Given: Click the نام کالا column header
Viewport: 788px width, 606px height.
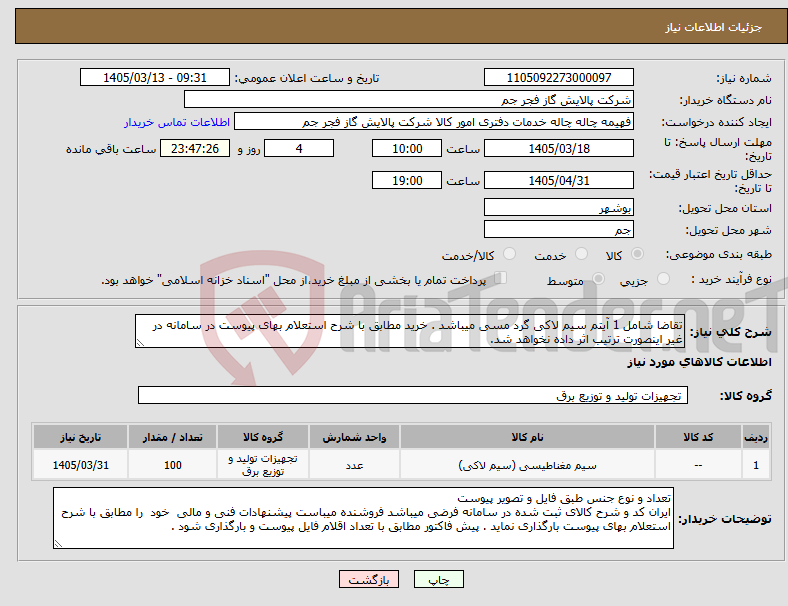Looking at the screenshot, I should 527,437.
